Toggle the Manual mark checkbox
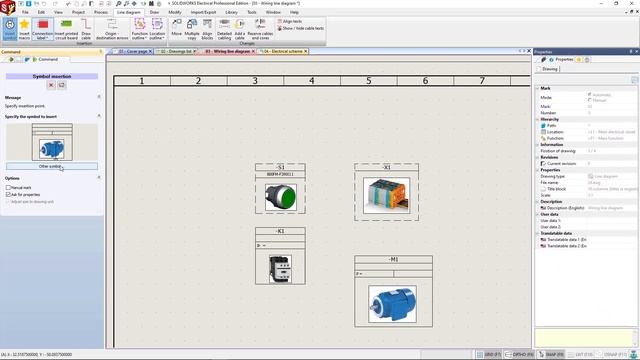 click(8, 188)
